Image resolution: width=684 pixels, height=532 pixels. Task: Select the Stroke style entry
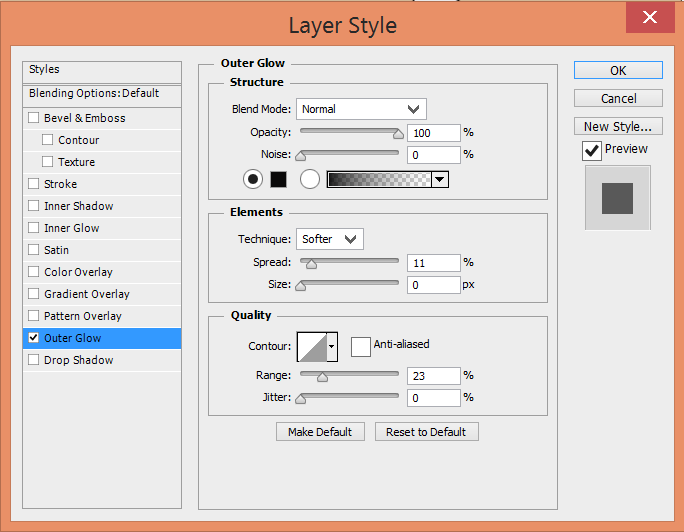(60, 184)
